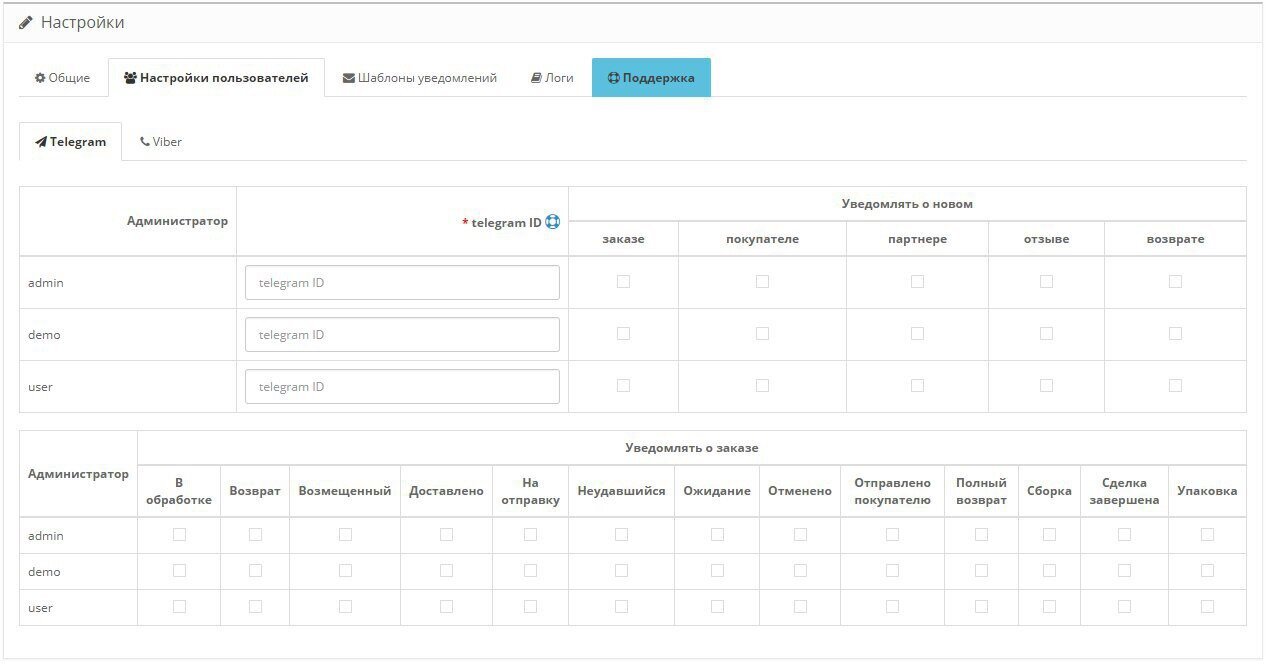Click the Поддержка support button
This screenshot has height=665, width=1267.
pos(651,78)
